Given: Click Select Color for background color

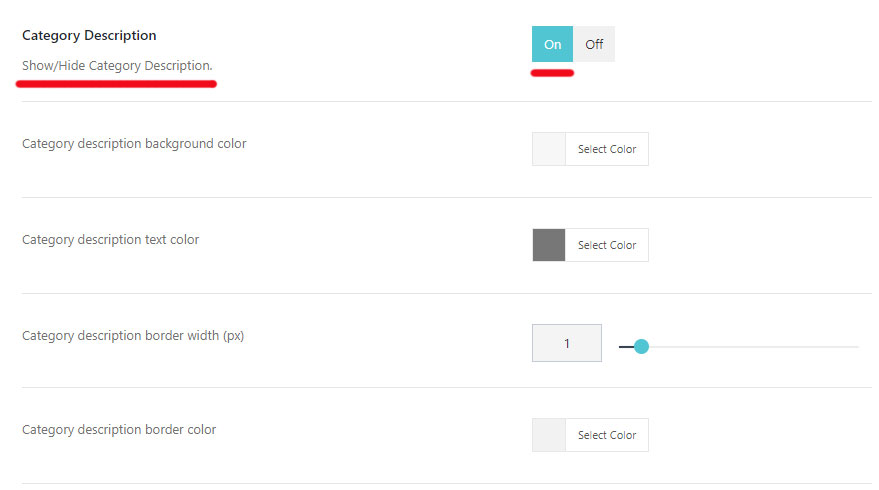Looking at the screenshot, I should tap(607, 149).
